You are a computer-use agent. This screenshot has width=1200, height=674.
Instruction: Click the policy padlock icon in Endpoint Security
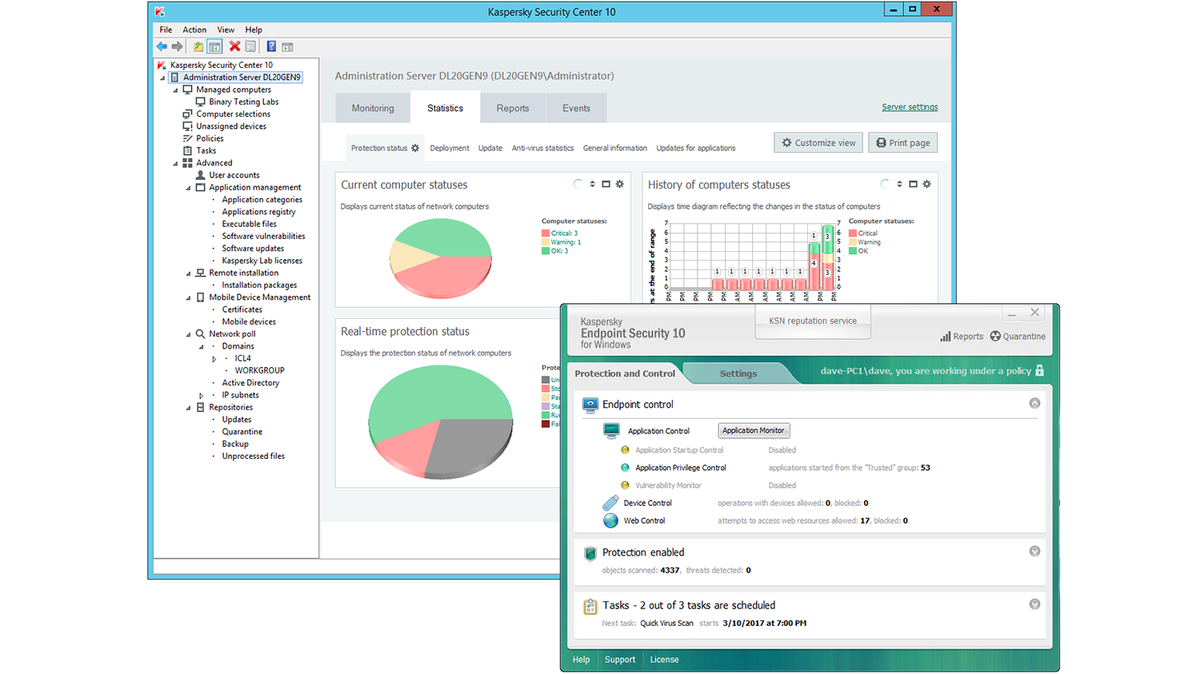coord(1040,370)
